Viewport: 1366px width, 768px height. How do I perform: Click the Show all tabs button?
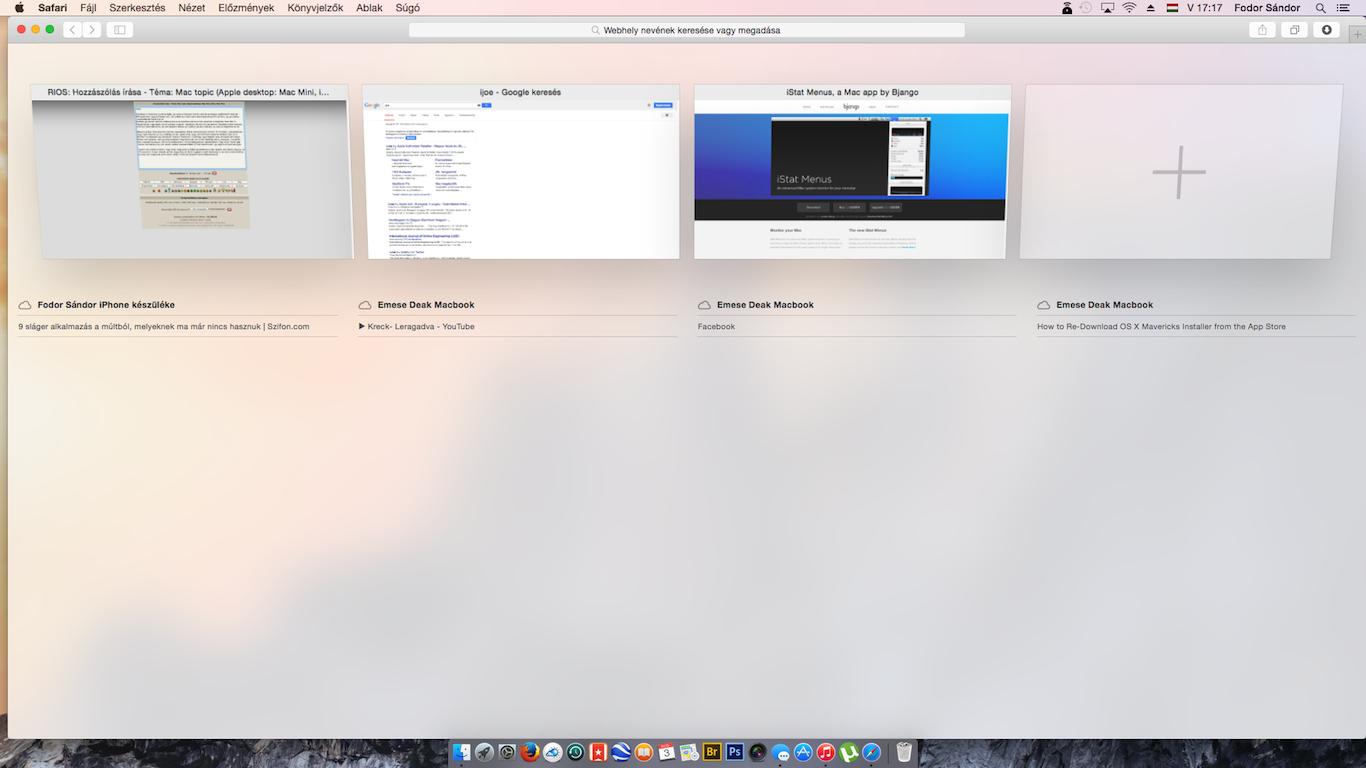pos(1294,30)
